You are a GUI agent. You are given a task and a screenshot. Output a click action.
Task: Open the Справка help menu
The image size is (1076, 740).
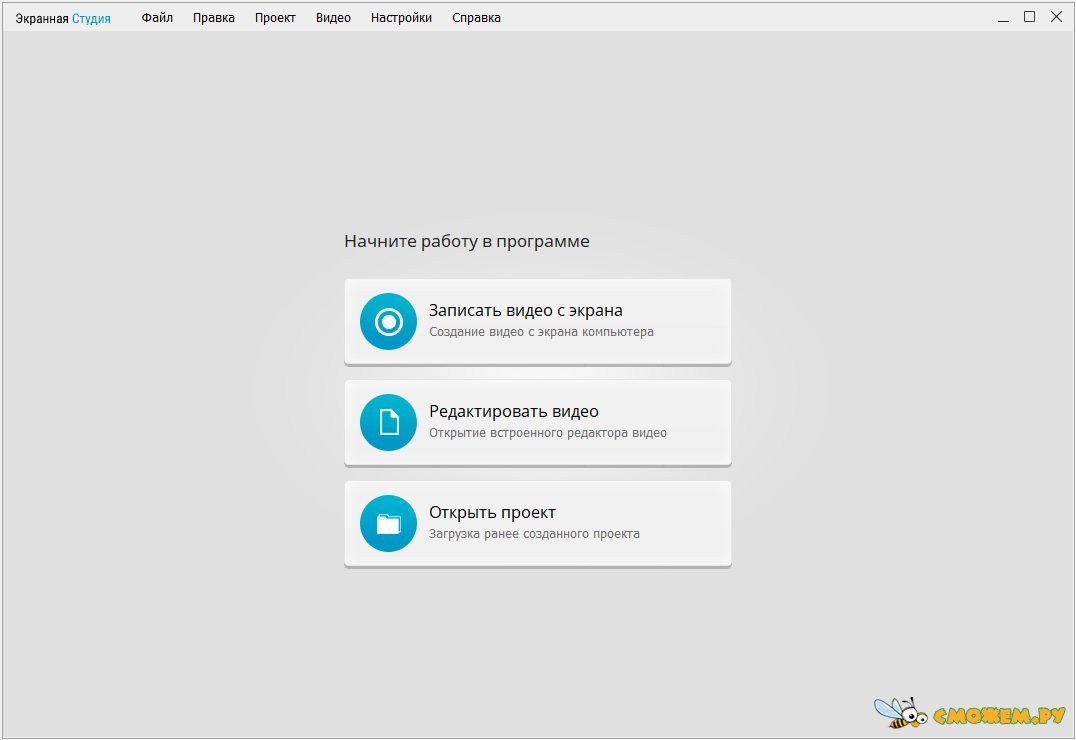(x=476, y=18)
